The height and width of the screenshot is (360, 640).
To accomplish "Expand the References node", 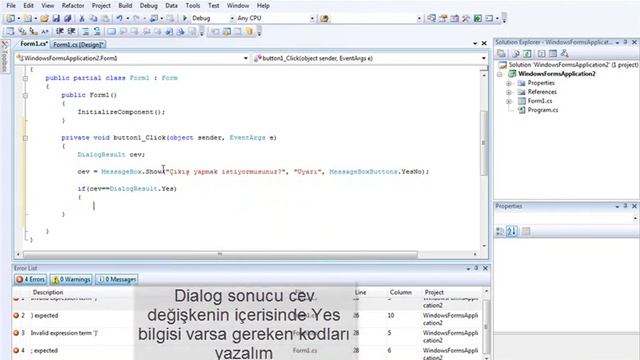I will [509, 92].
